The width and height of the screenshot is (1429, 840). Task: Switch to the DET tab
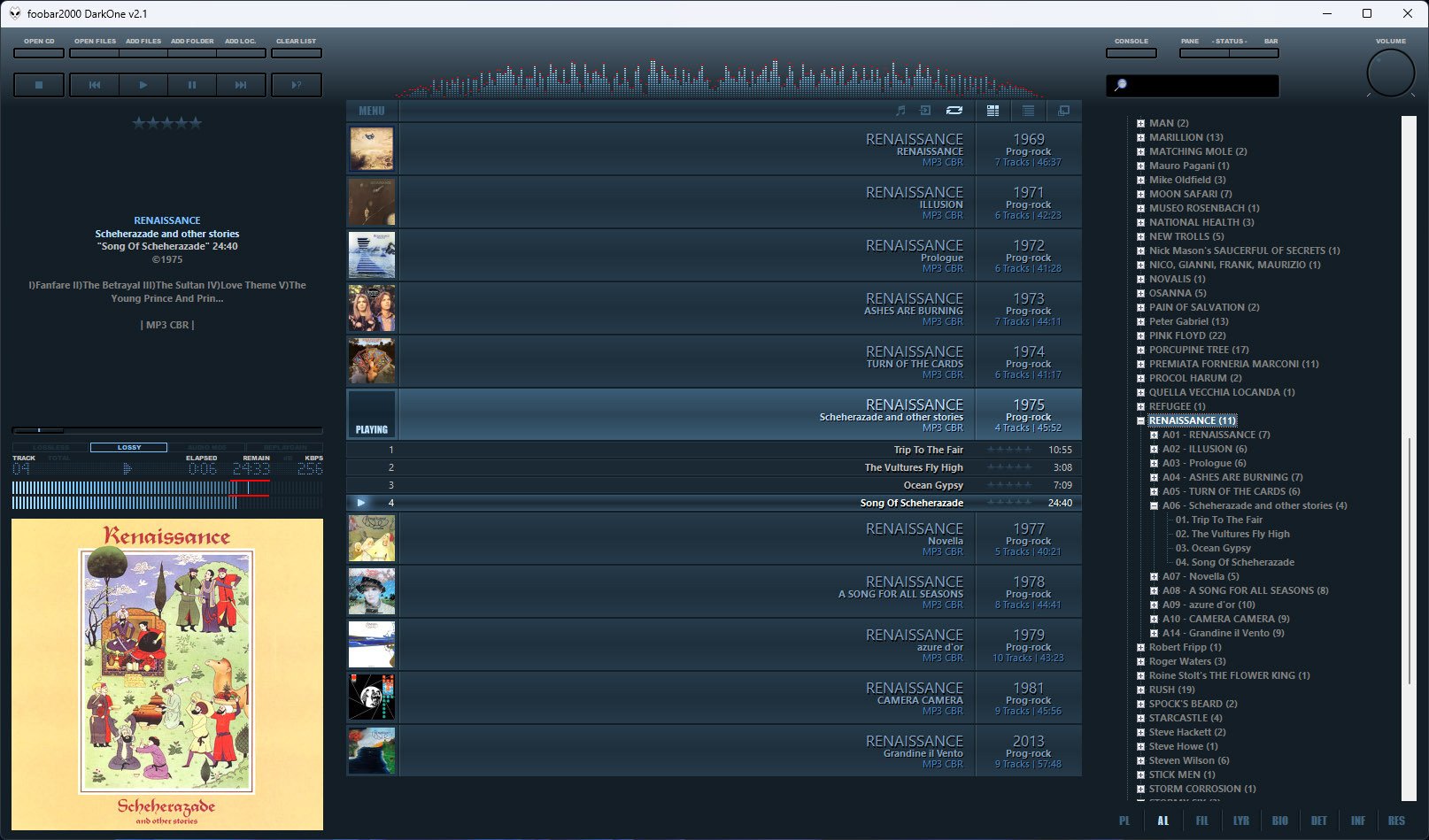[1319, 821]
